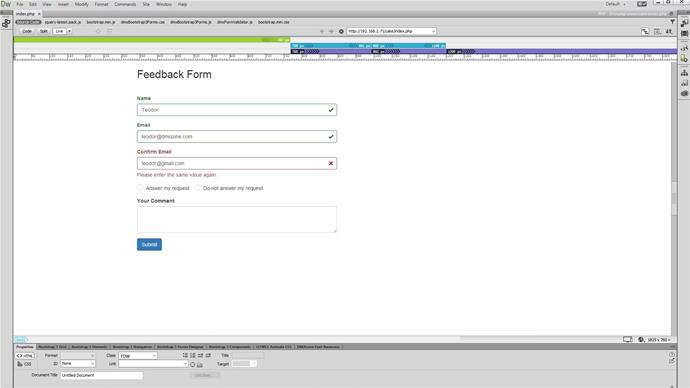This screenshot has width=690, height=388.
Task: Open the yellow-green icon in right panel dock
Action: (x=684, y=59)
